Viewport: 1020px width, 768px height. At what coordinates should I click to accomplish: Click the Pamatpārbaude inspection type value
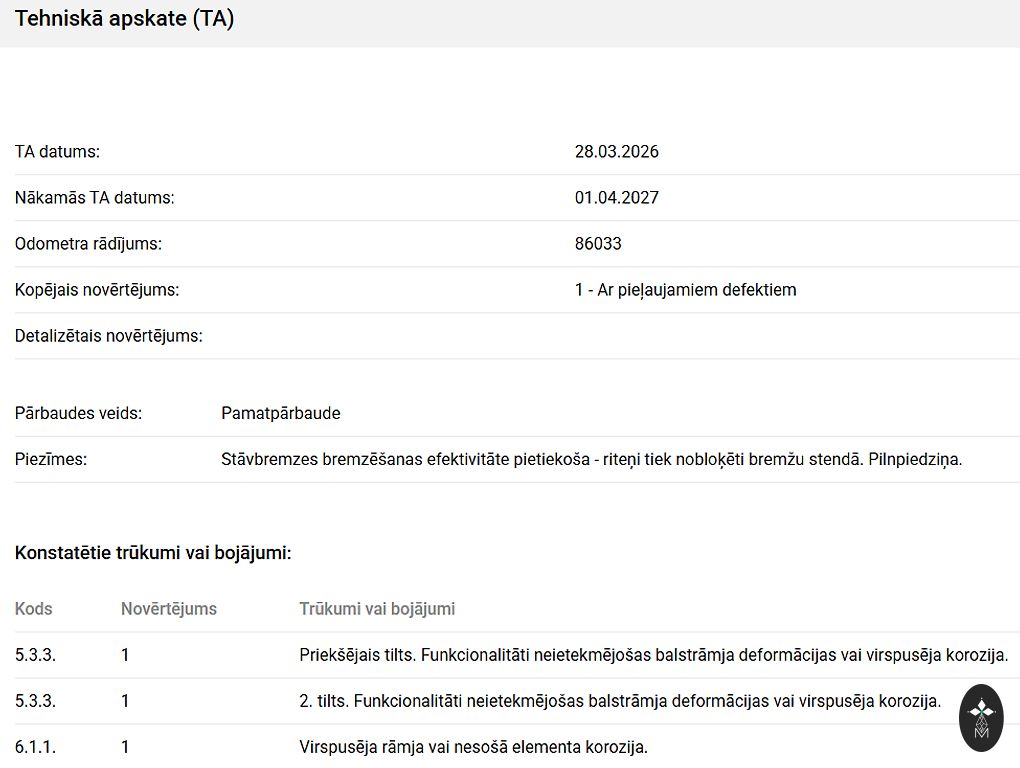click(280, 414)
